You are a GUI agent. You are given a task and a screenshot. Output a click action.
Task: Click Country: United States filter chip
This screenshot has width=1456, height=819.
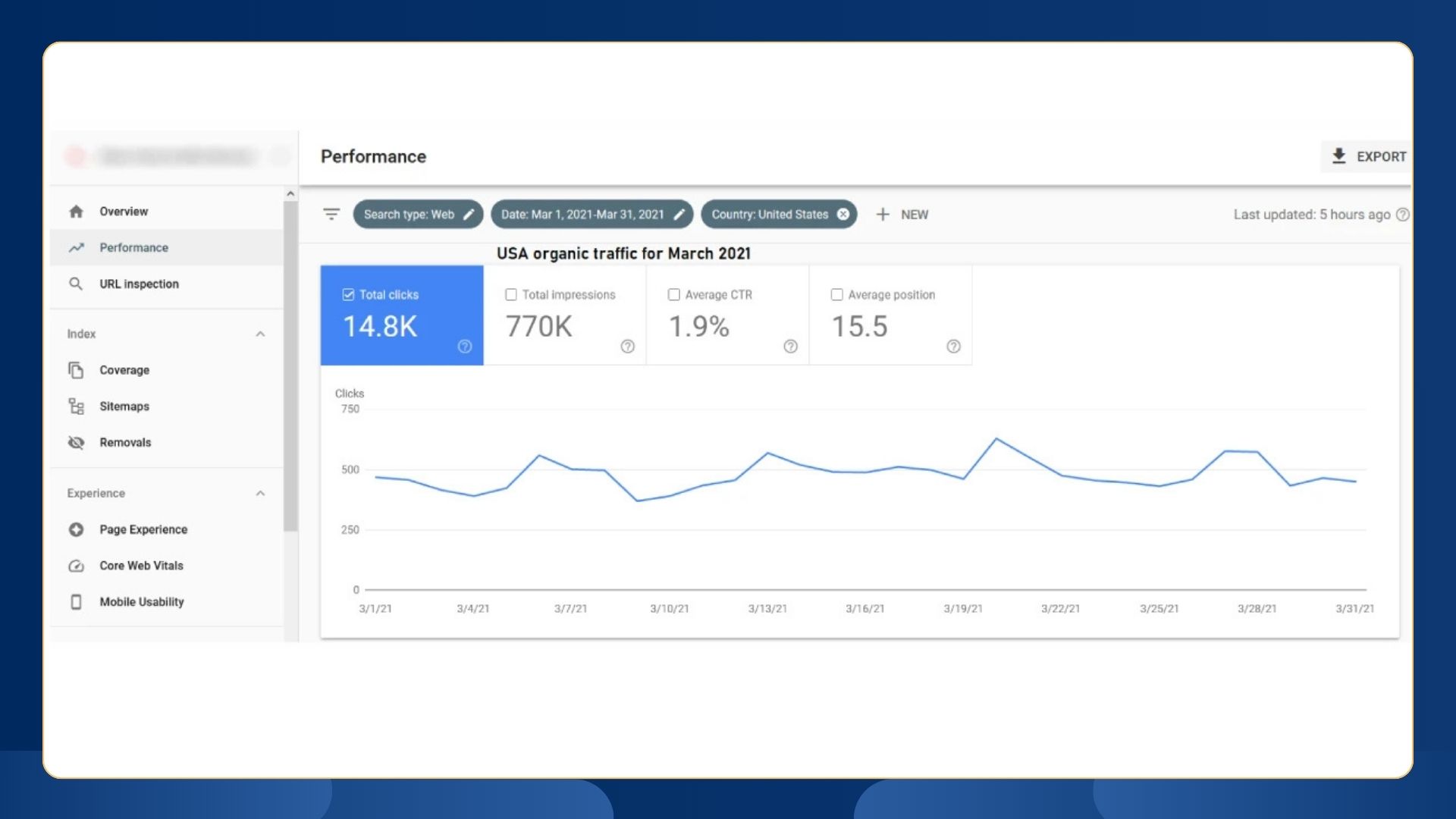tap(779, 215)
